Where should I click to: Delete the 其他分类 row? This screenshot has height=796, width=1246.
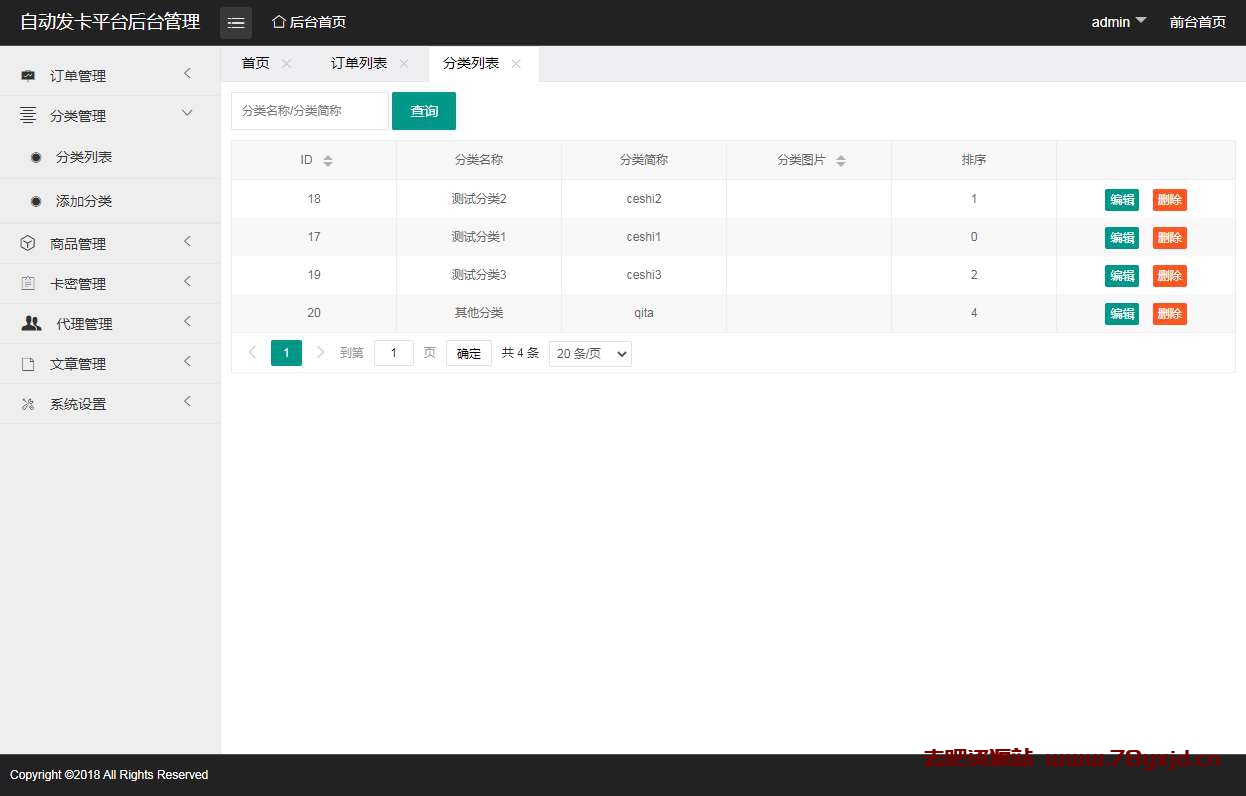[1169, 314]
